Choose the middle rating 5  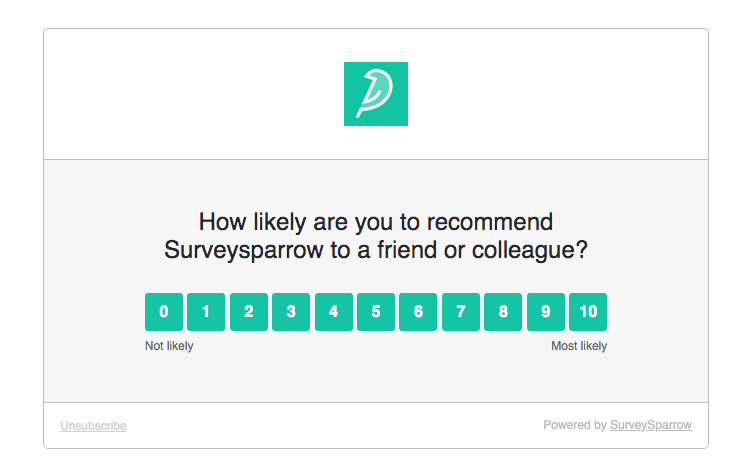coord(376,312)
